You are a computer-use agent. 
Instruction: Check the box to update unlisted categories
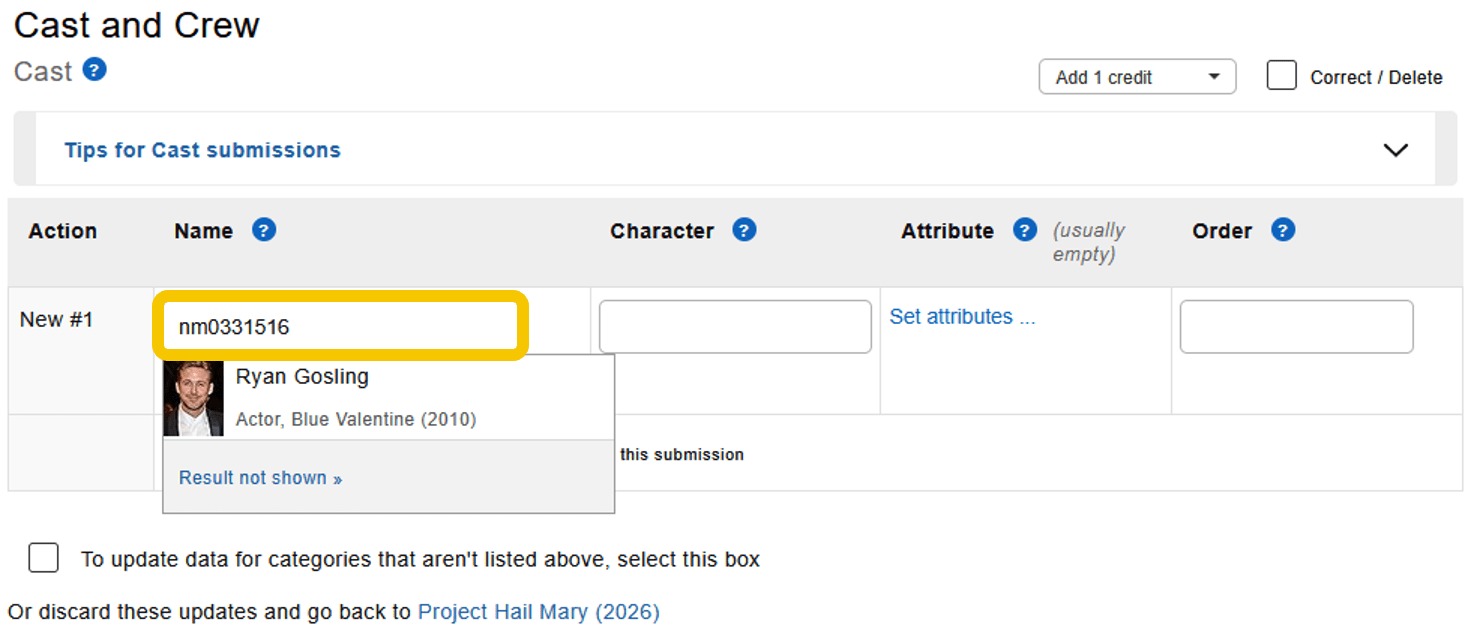[43, 558]
